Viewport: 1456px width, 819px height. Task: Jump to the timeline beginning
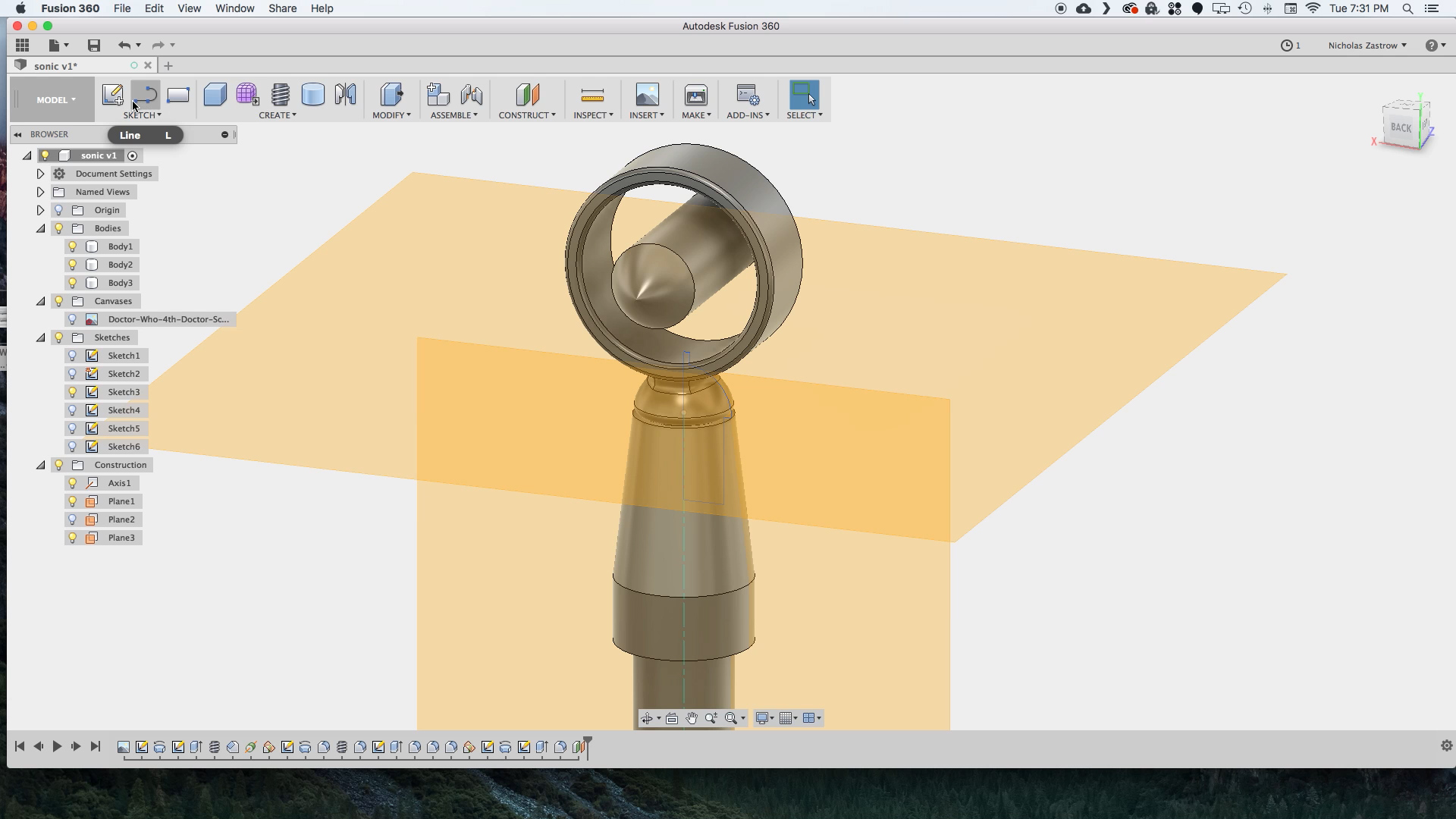[x=20, y=746]
